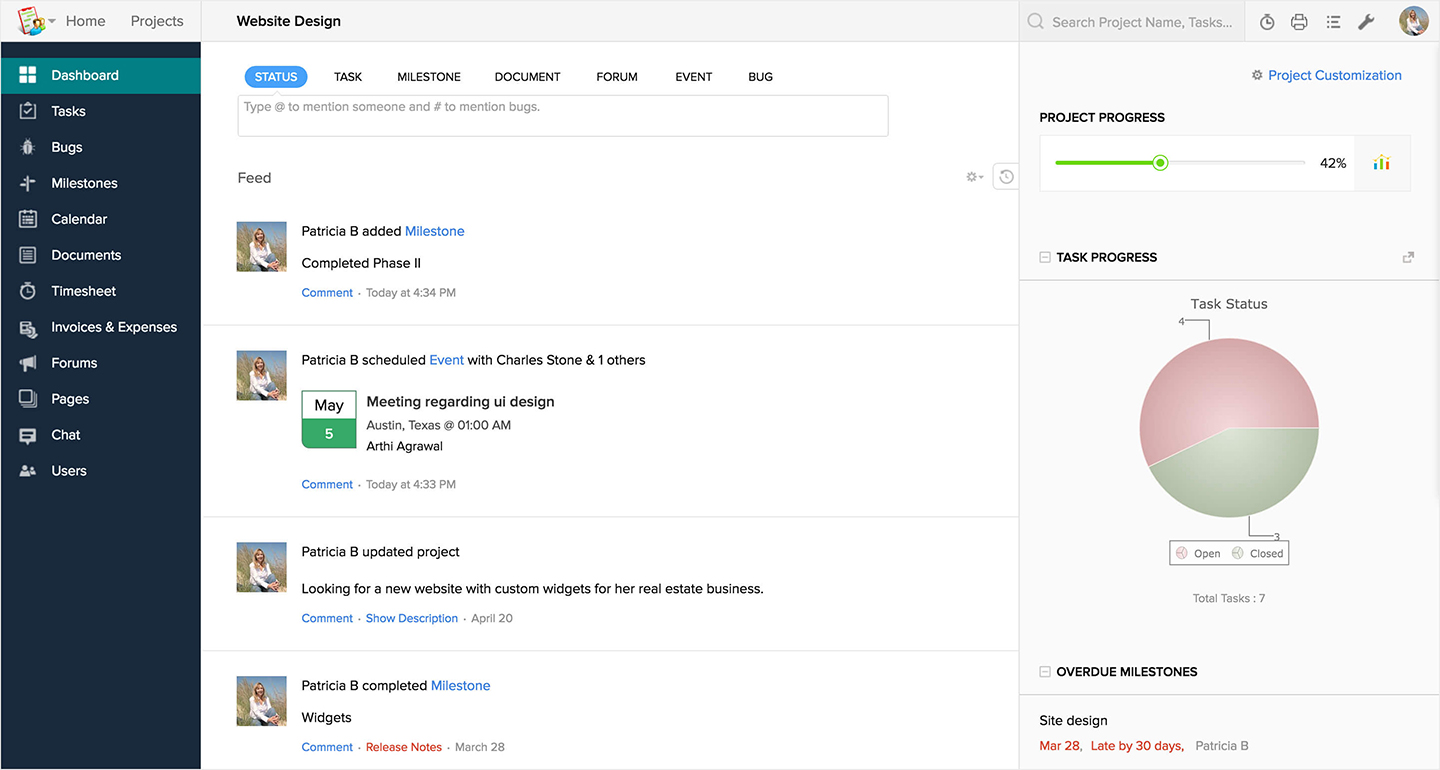Open Bugs from the sidebar
The image size is (1440, 770).
click(x=66, y=147)
